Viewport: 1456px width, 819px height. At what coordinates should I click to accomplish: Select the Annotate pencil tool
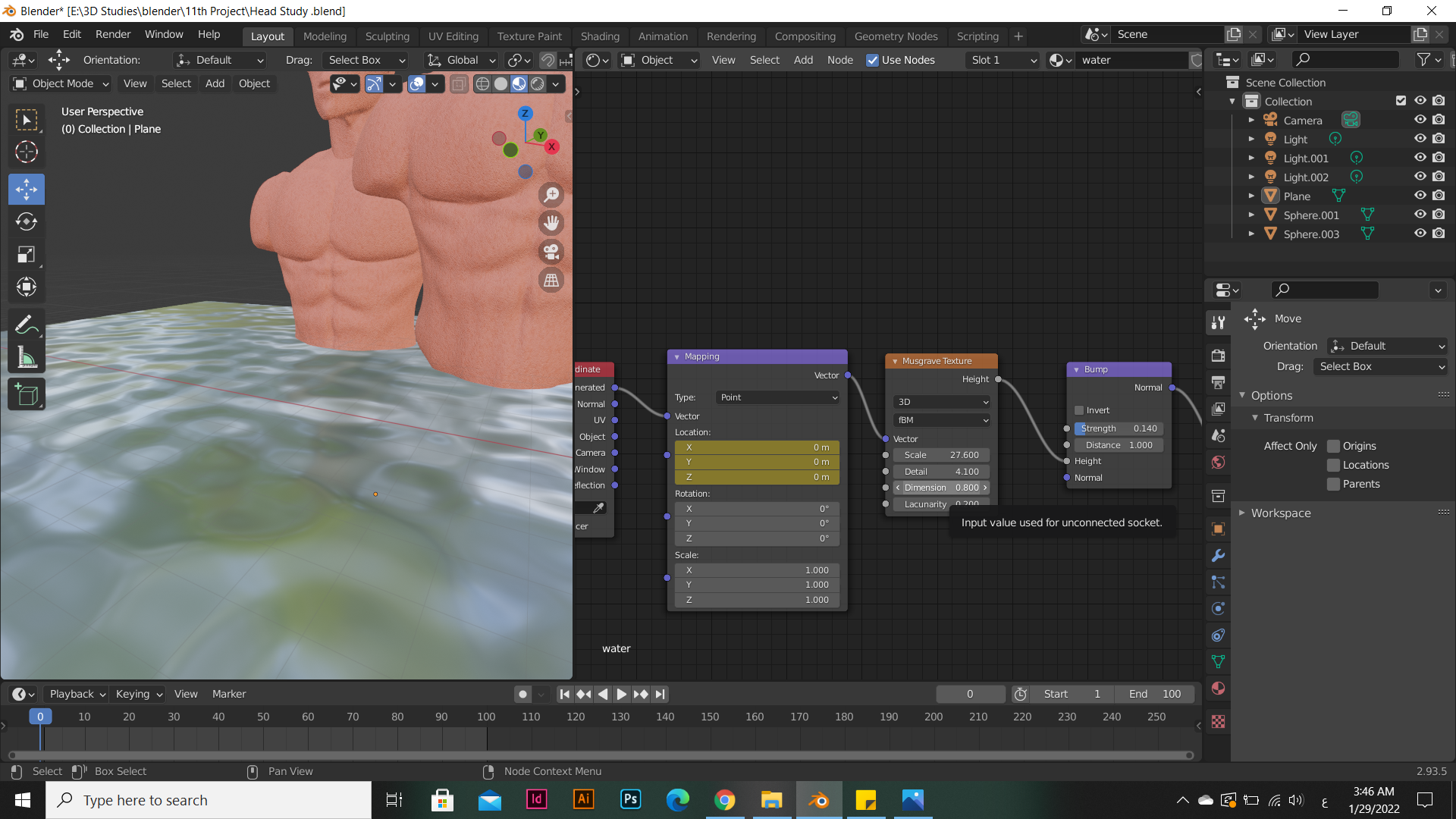pyautogui.click(x=27, y=325)
